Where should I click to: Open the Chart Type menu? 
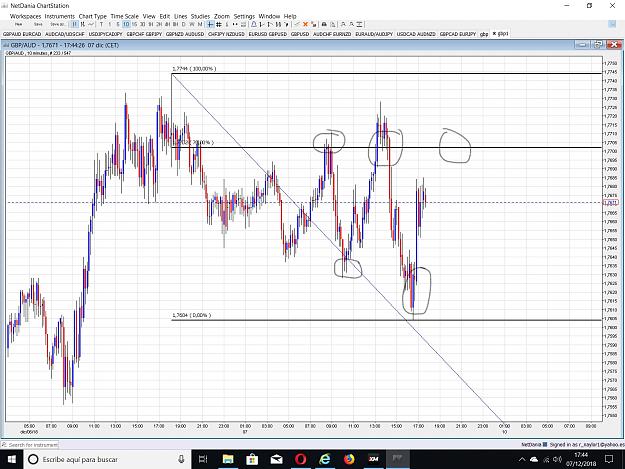(93, 16)
